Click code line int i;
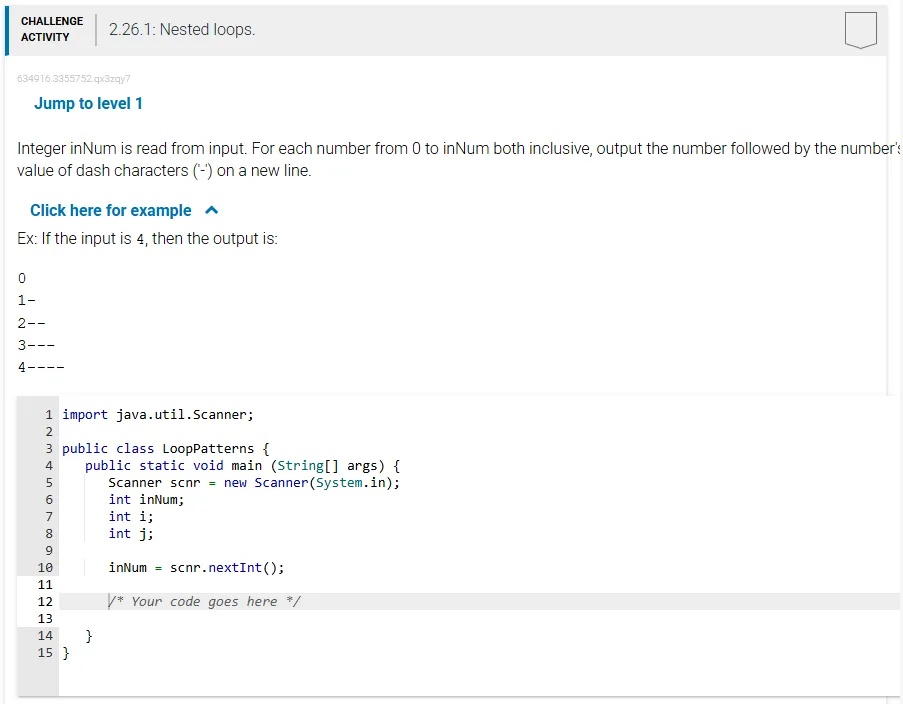Screen dimensions: 903x704 coord(131,517)
